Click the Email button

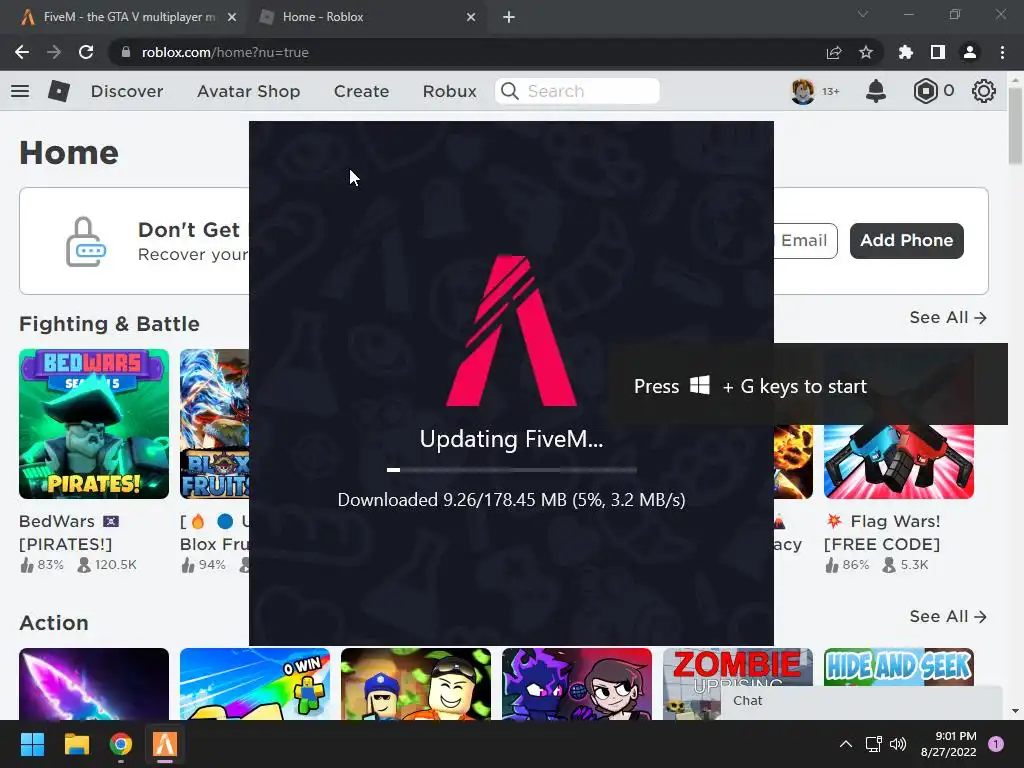coord(805,240)
